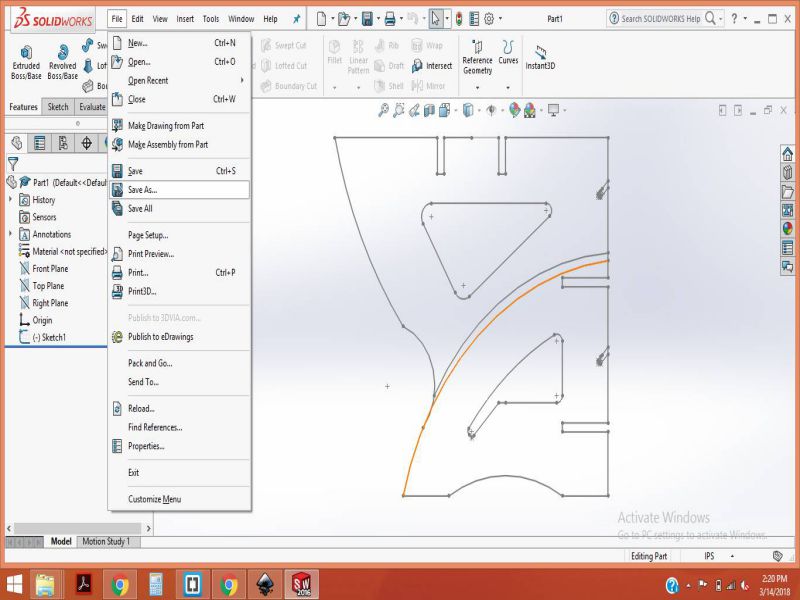Open the Save dropdown arrow in toolbar

tap(378, 19)
